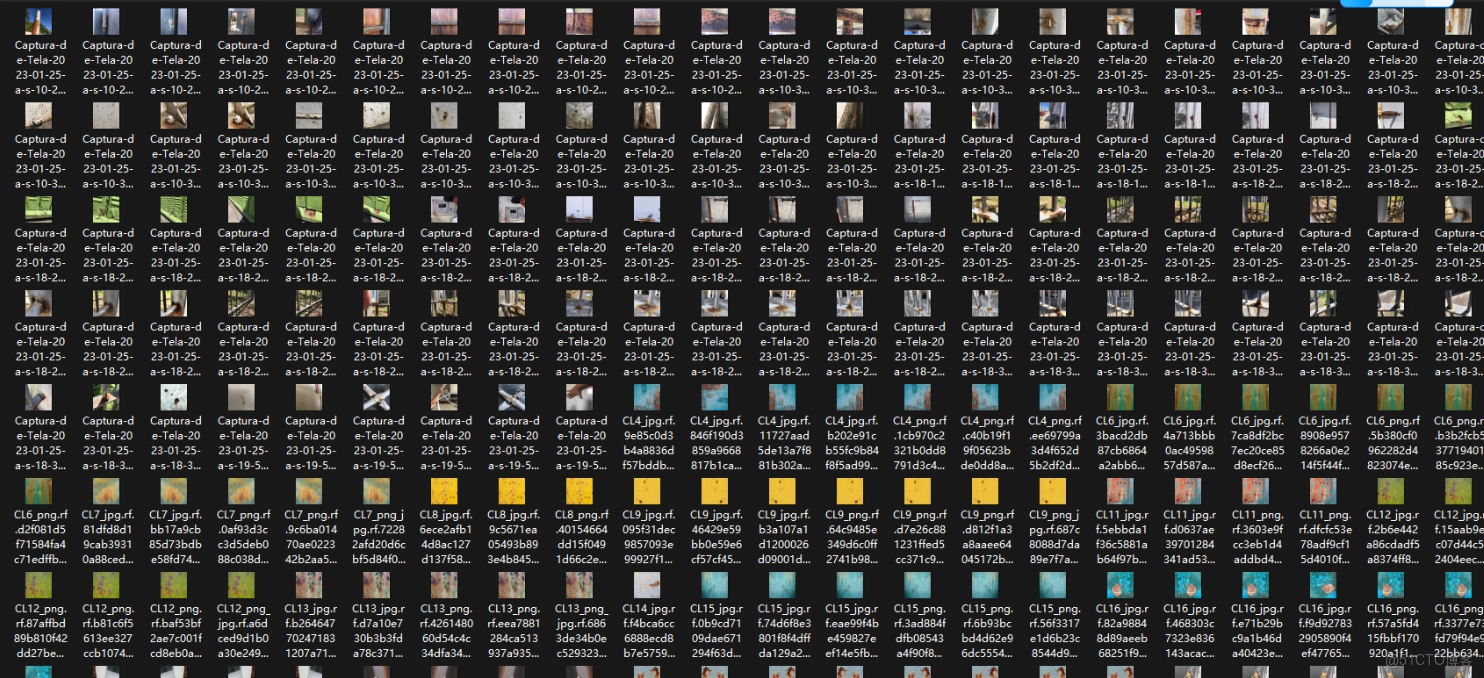Image resolution: width=1484 pixels, height=678 pixels.
Task: Select yellow image CL8_jpg.rf.9c5671ea
Action: coord(512,492)
